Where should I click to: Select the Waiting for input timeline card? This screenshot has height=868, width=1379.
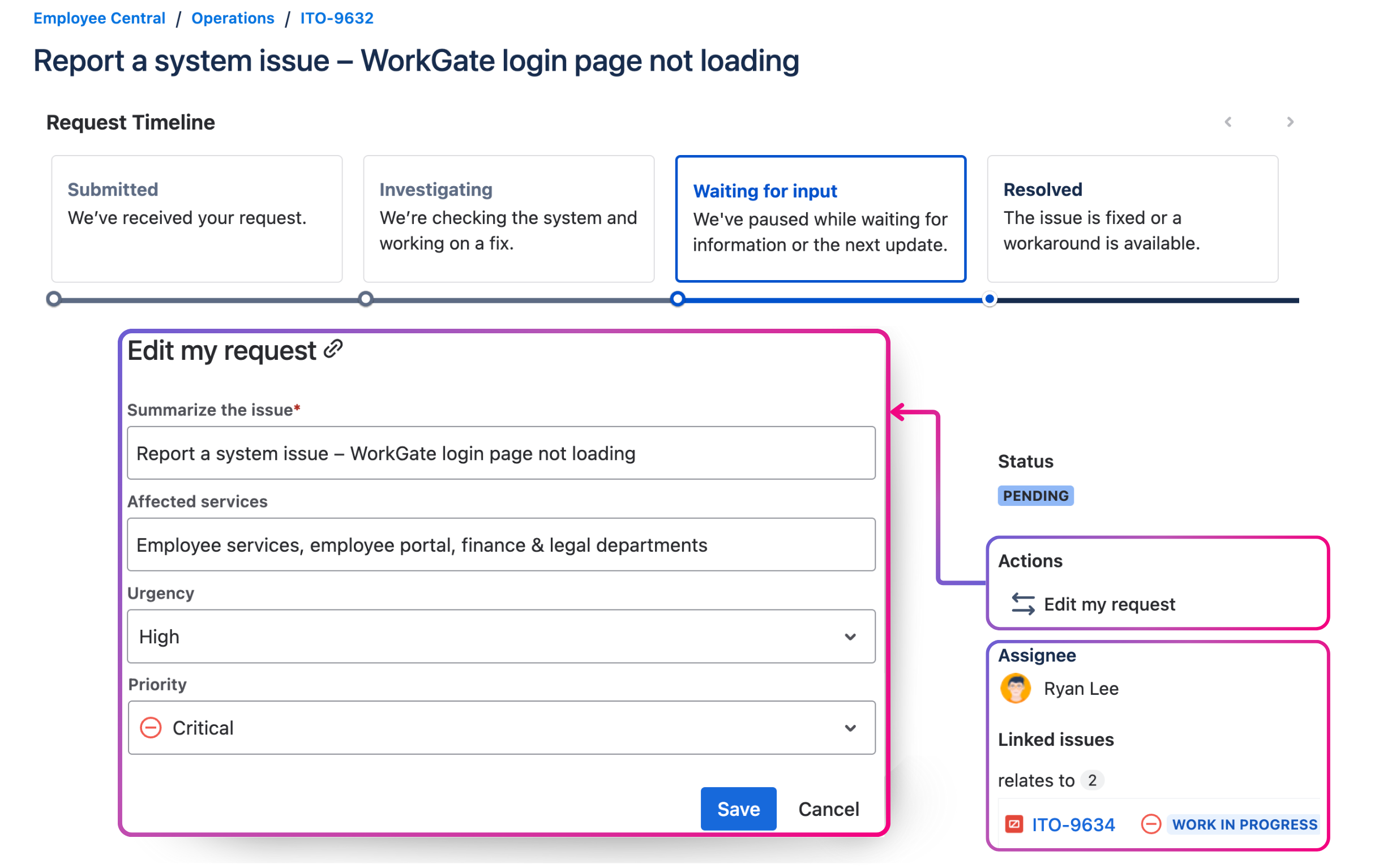pos(820,219)
